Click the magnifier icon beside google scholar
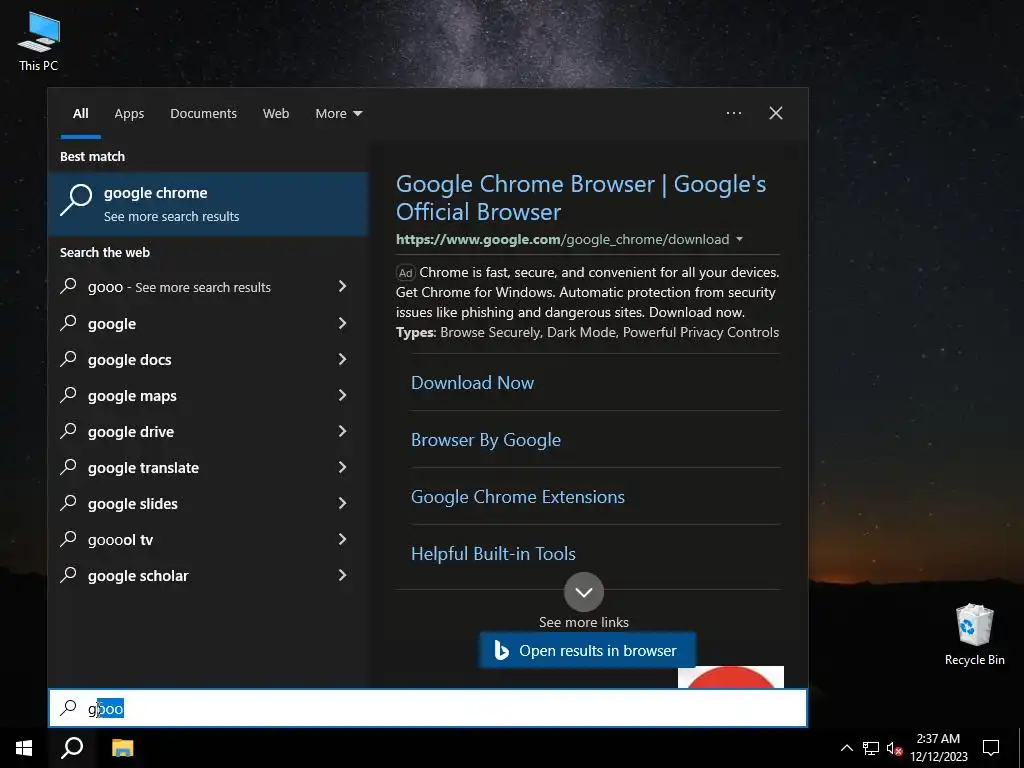This screenshot has width=1024, height=768. click(x=69, y=575)
